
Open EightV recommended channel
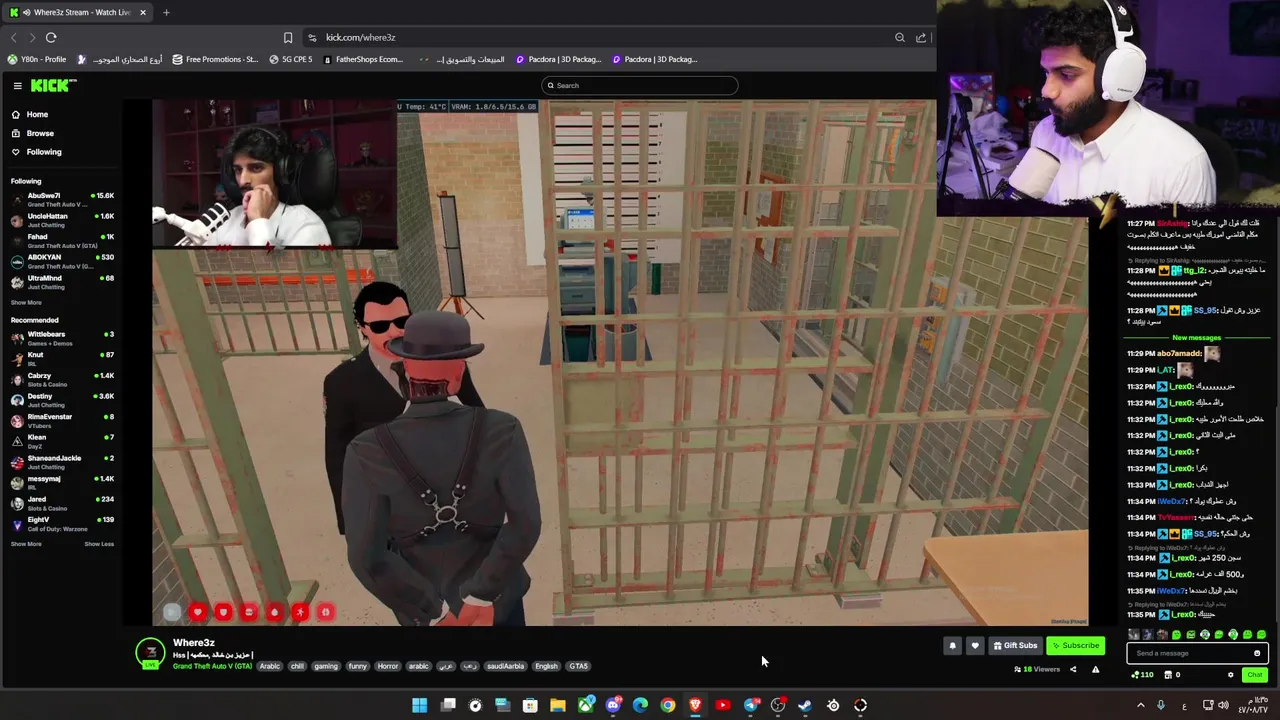click(62, 524)
